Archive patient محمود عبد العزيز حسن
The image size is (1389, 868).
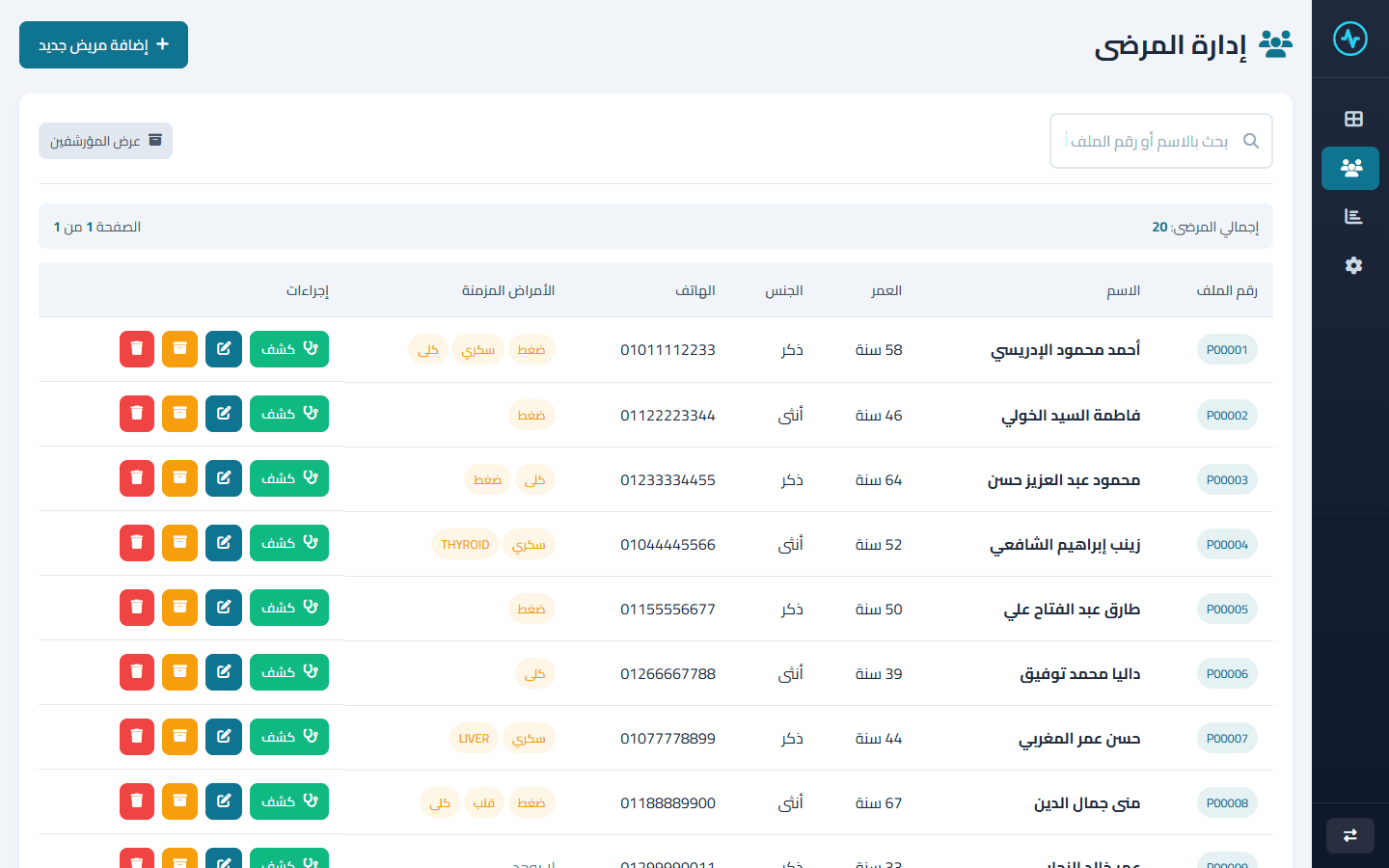click(x=179, y=478)
